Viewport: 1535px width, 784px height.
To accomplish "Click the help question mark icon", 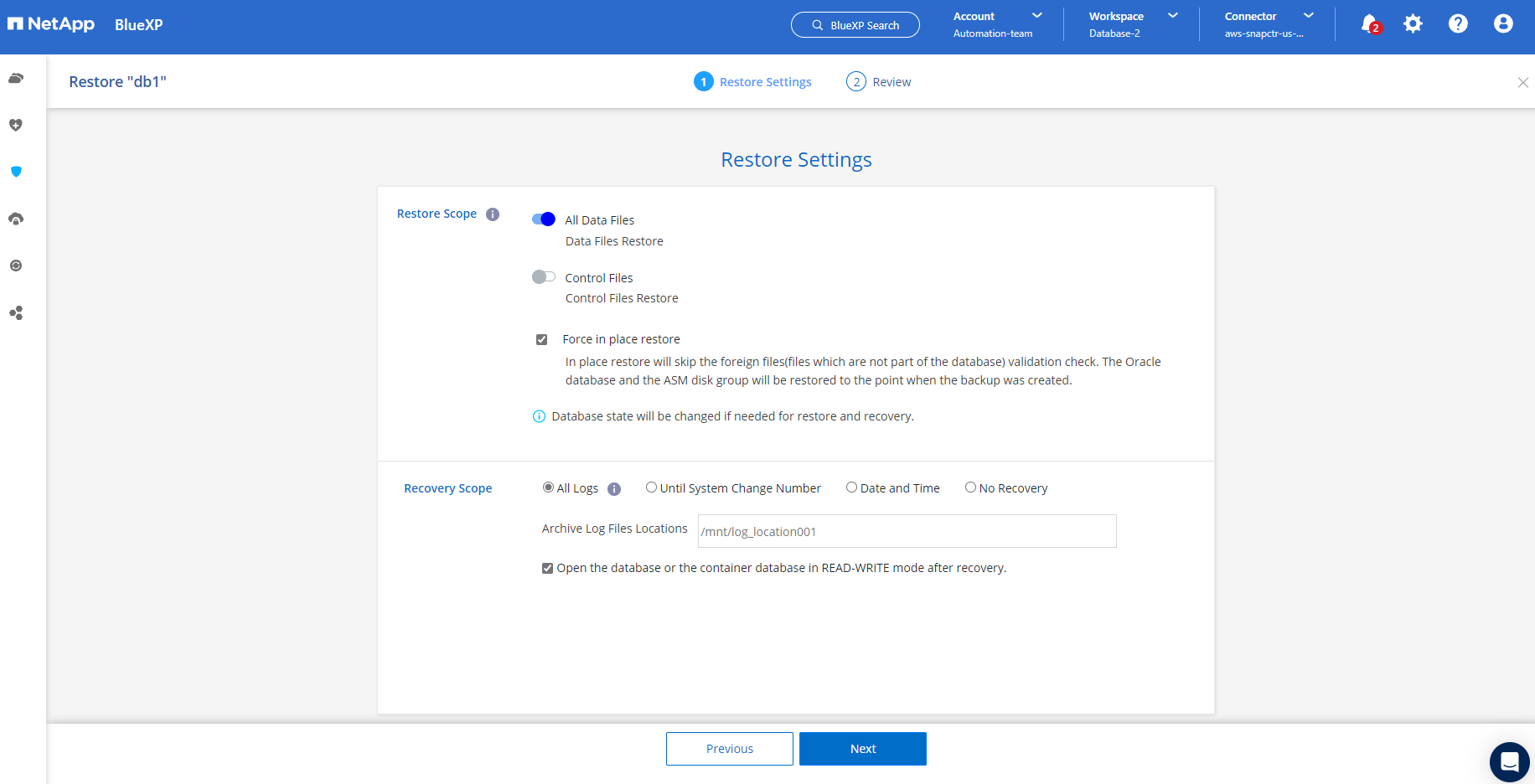I will 1458,23.
